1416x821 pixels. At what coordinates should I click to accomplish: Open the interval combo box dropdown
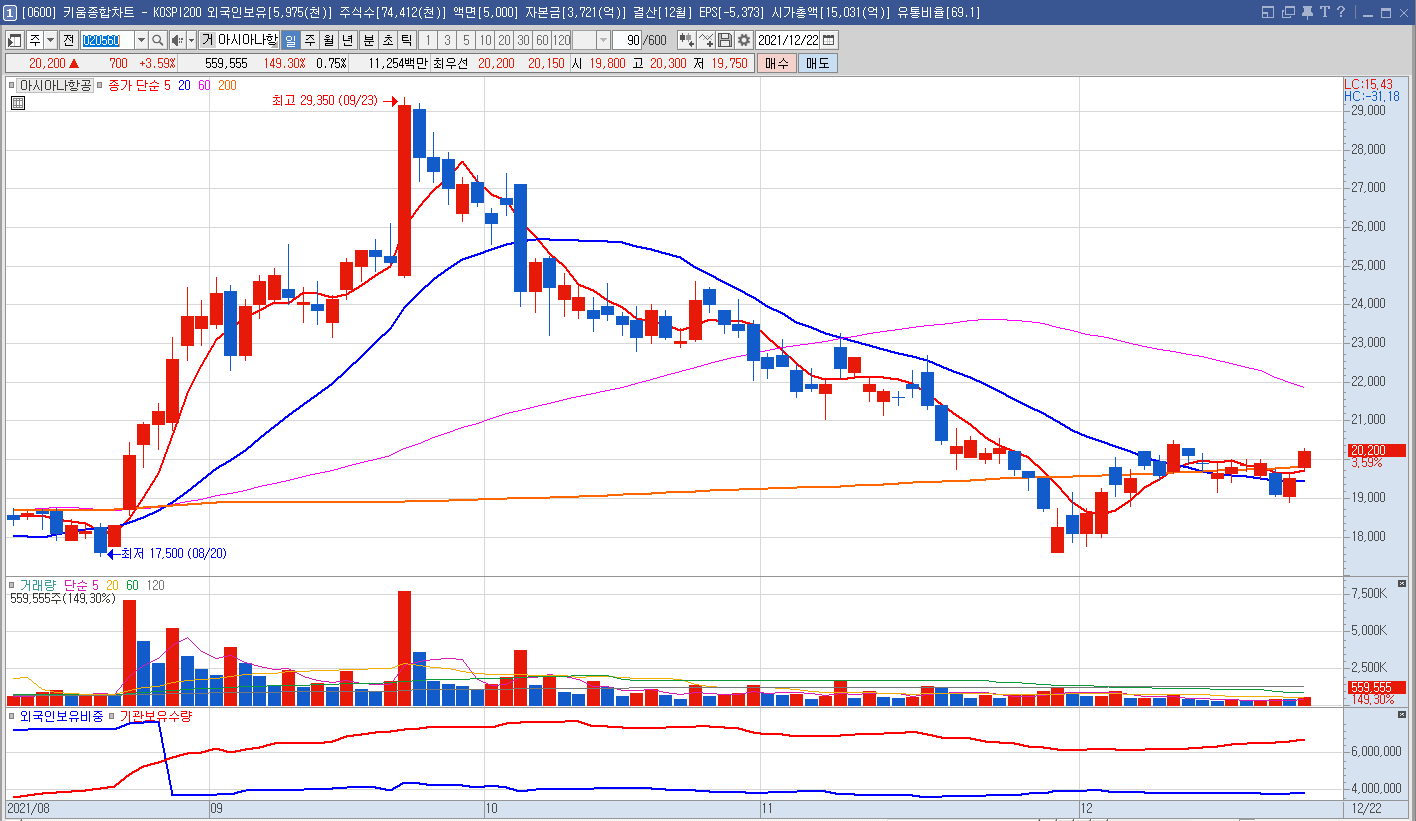click(603, 40)
